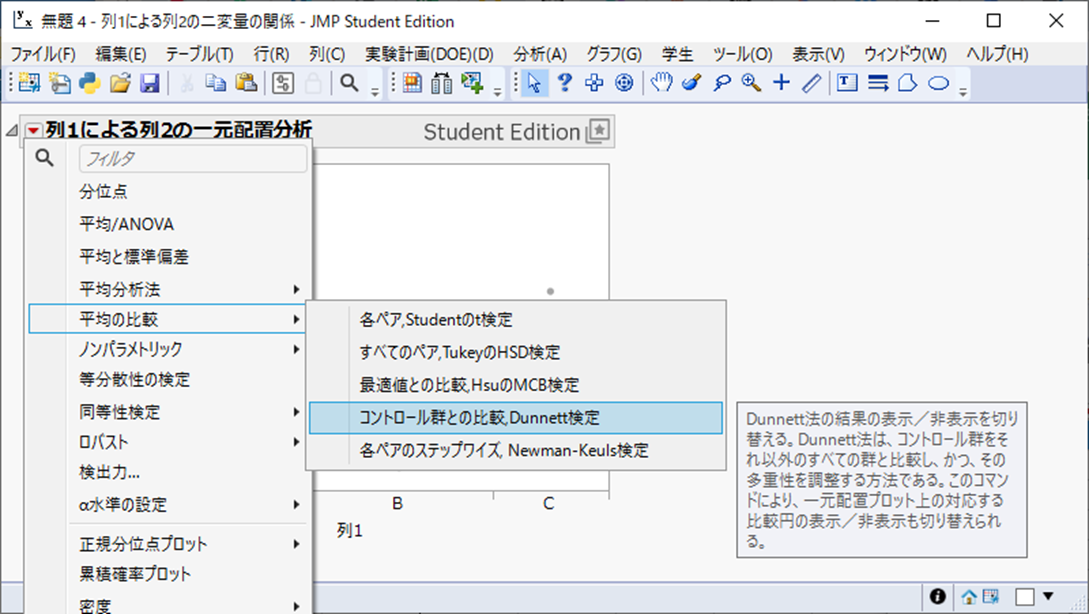
Task: Click the home window icon in the status bar
Action: (967, 596)
